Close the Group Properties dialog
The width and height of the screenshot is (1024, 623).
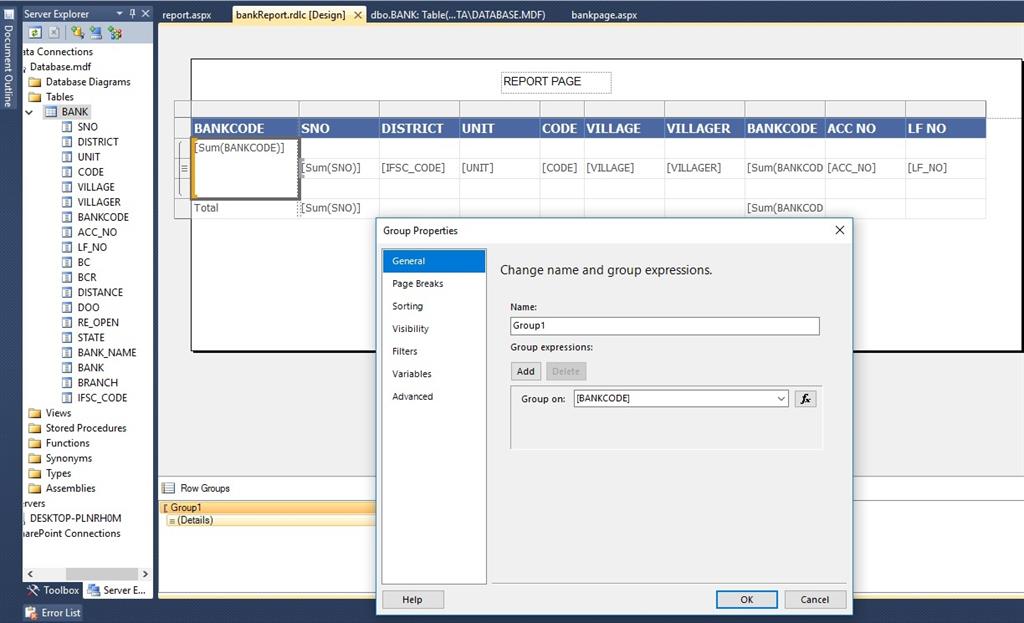pyautogui.click(x=840, y=230)
